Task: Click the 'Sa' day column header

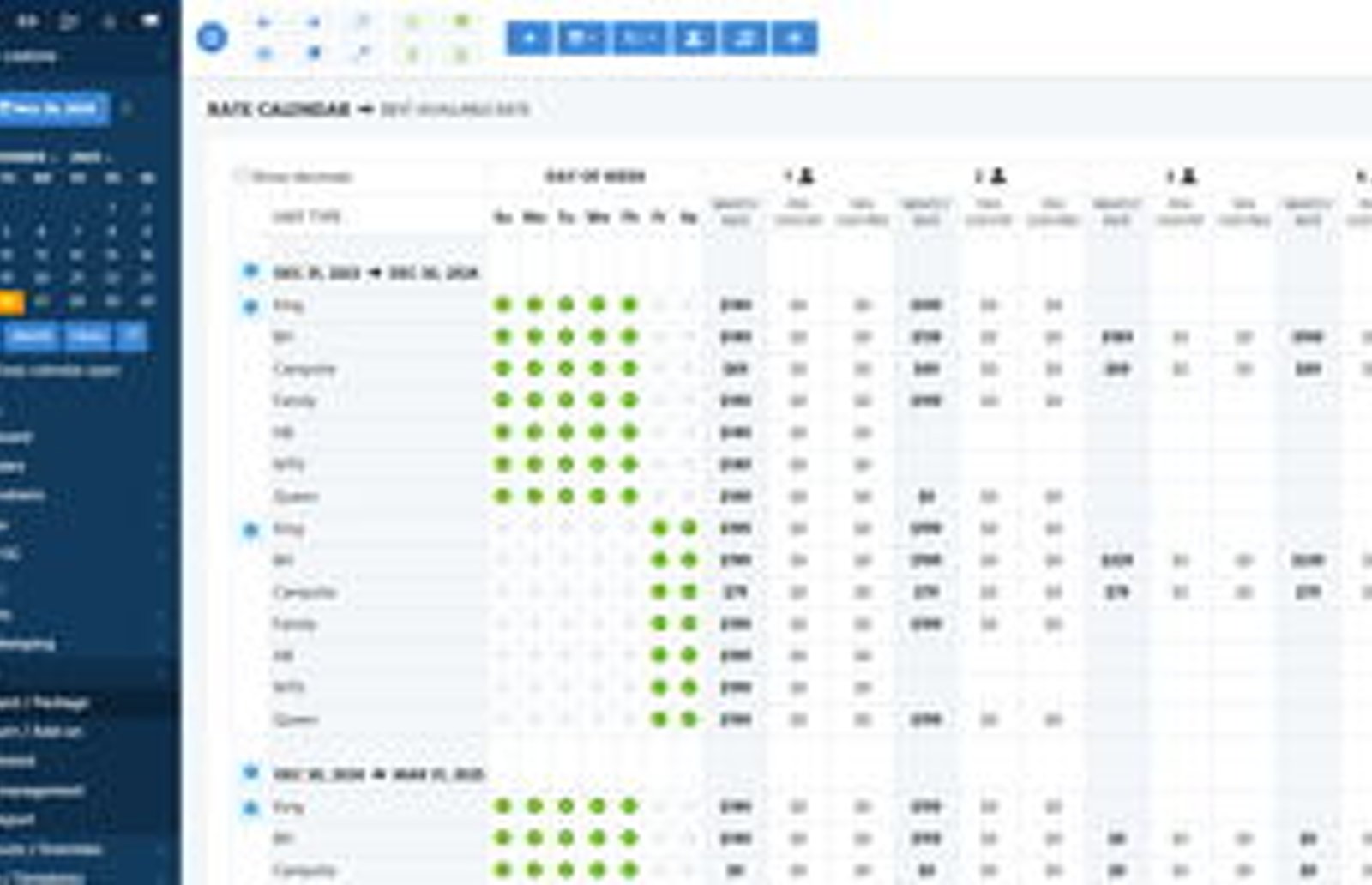Action: click(x=689, y=218)
